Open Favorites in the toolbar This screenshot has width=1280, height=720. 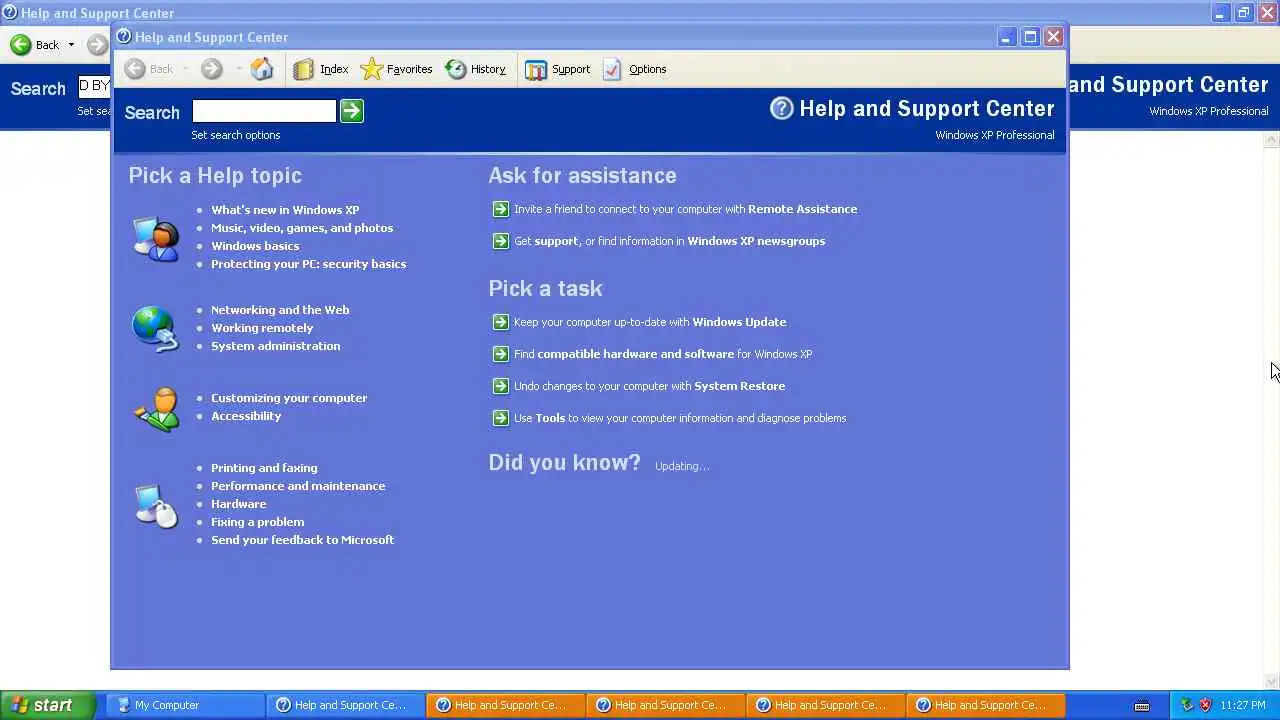pos(396,69)
